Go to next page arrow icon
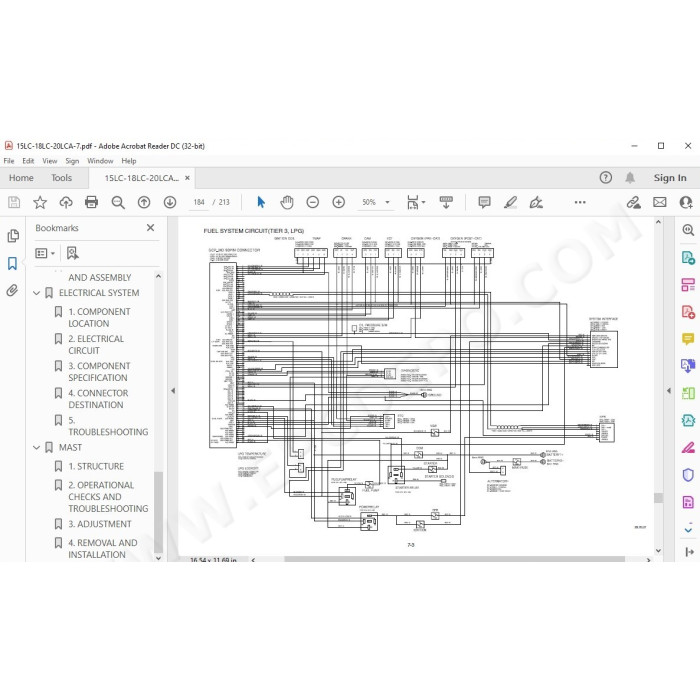This screenshot has width=700, height=700. pyautogui.click(x=170, y=202)
